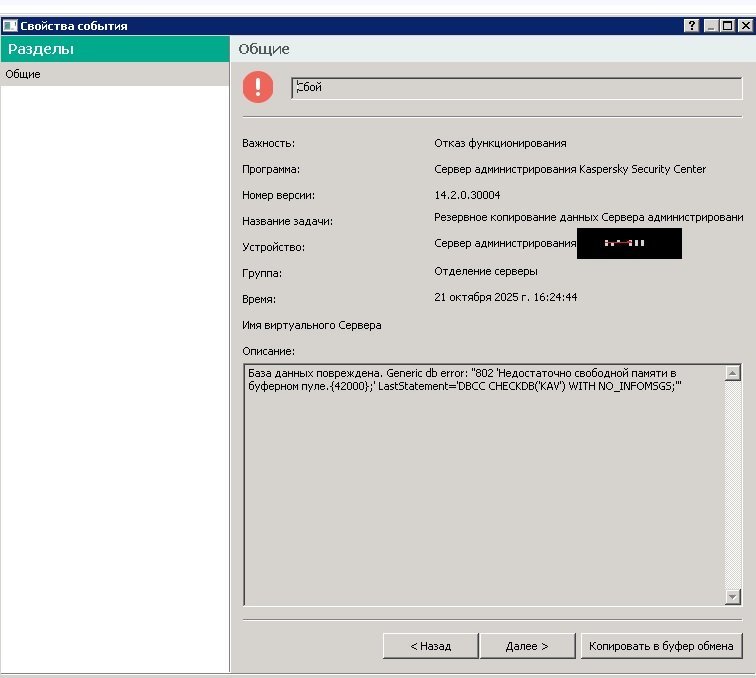Image resolution: width=756 pixels, height=678 pixels.
Task: Click the Программа label
Action: 271,169
